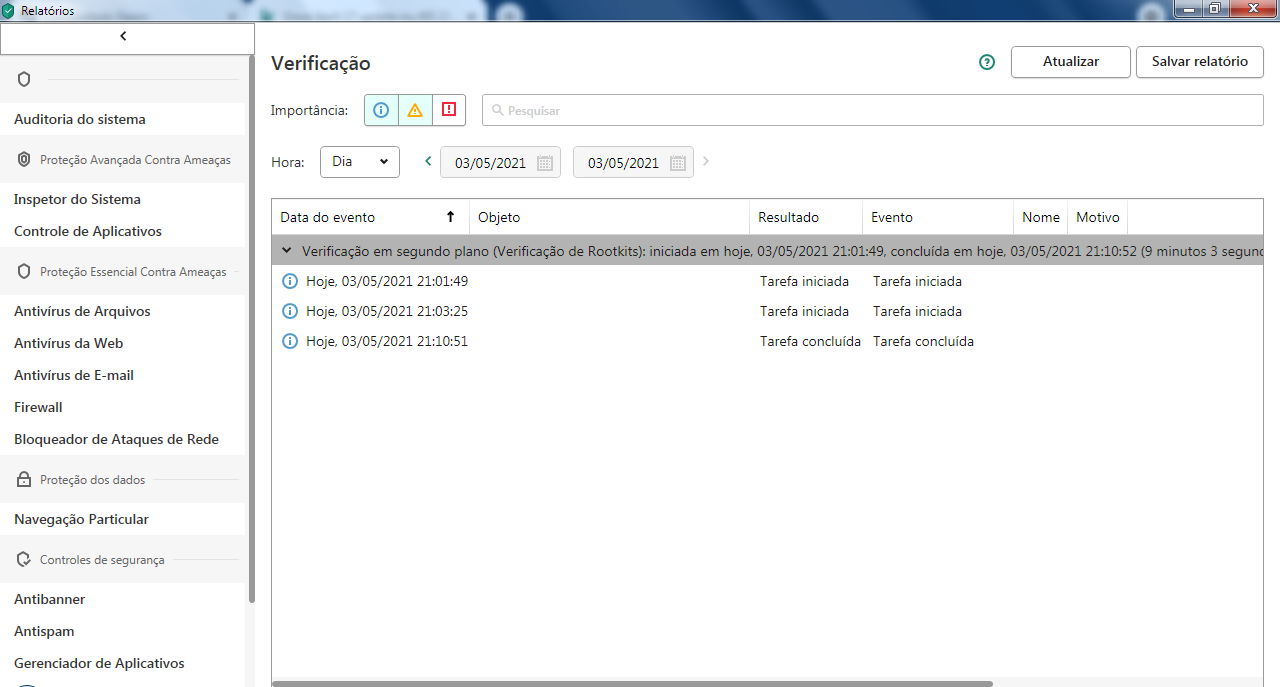Click the Salvar relatório button

(x=1200, y=62)
